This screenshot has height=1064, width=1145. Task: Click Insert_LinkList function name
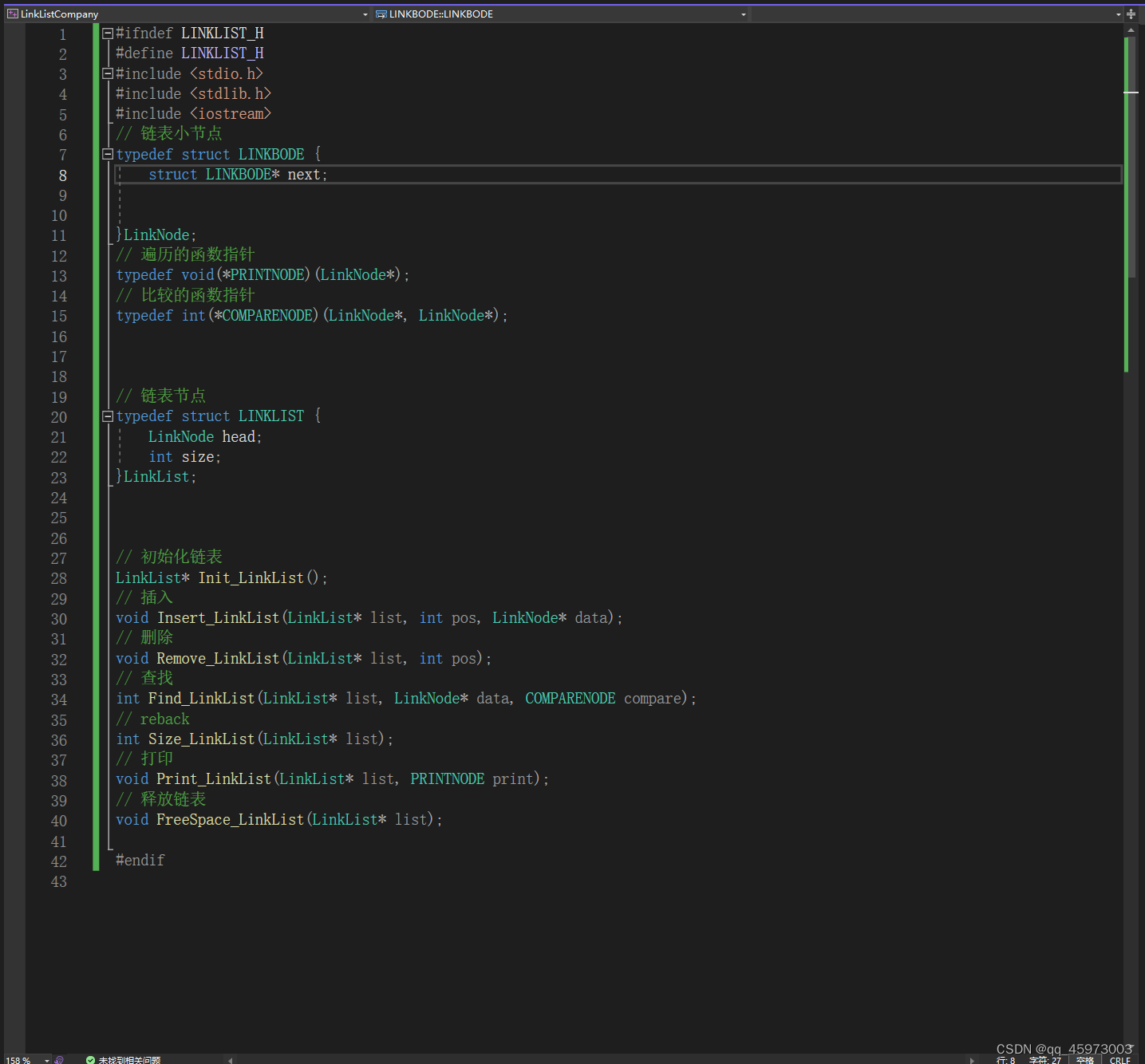pyautogui.click(x=219, y=617)
